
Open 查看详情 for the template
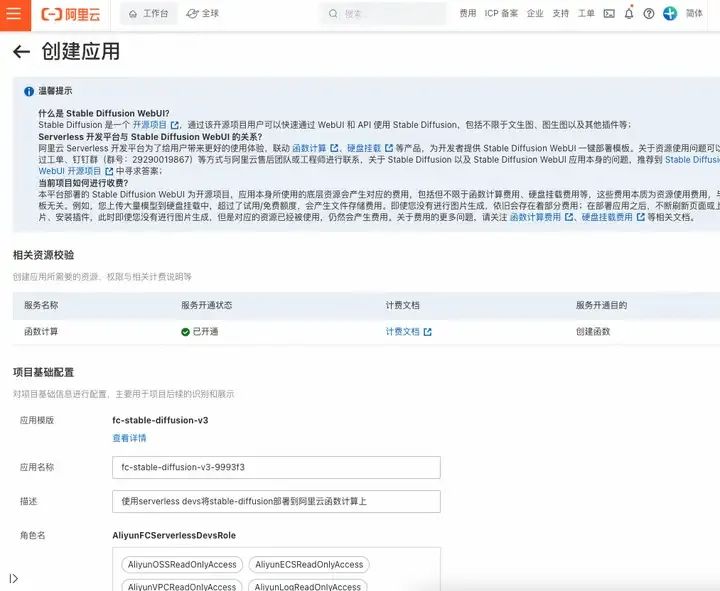coord(129,438)
